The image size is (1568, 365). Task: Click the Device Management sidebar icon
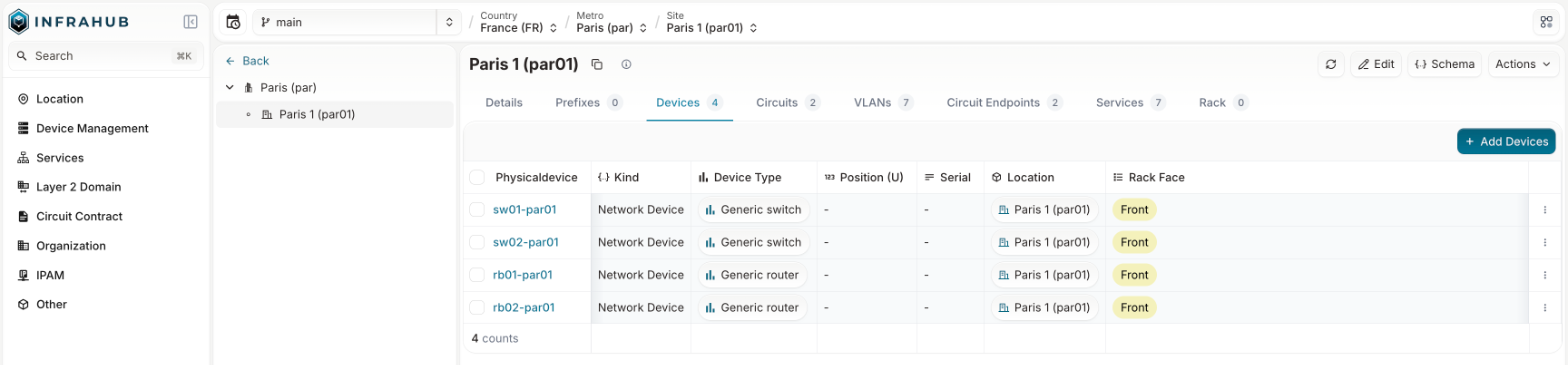click(23, 128)
